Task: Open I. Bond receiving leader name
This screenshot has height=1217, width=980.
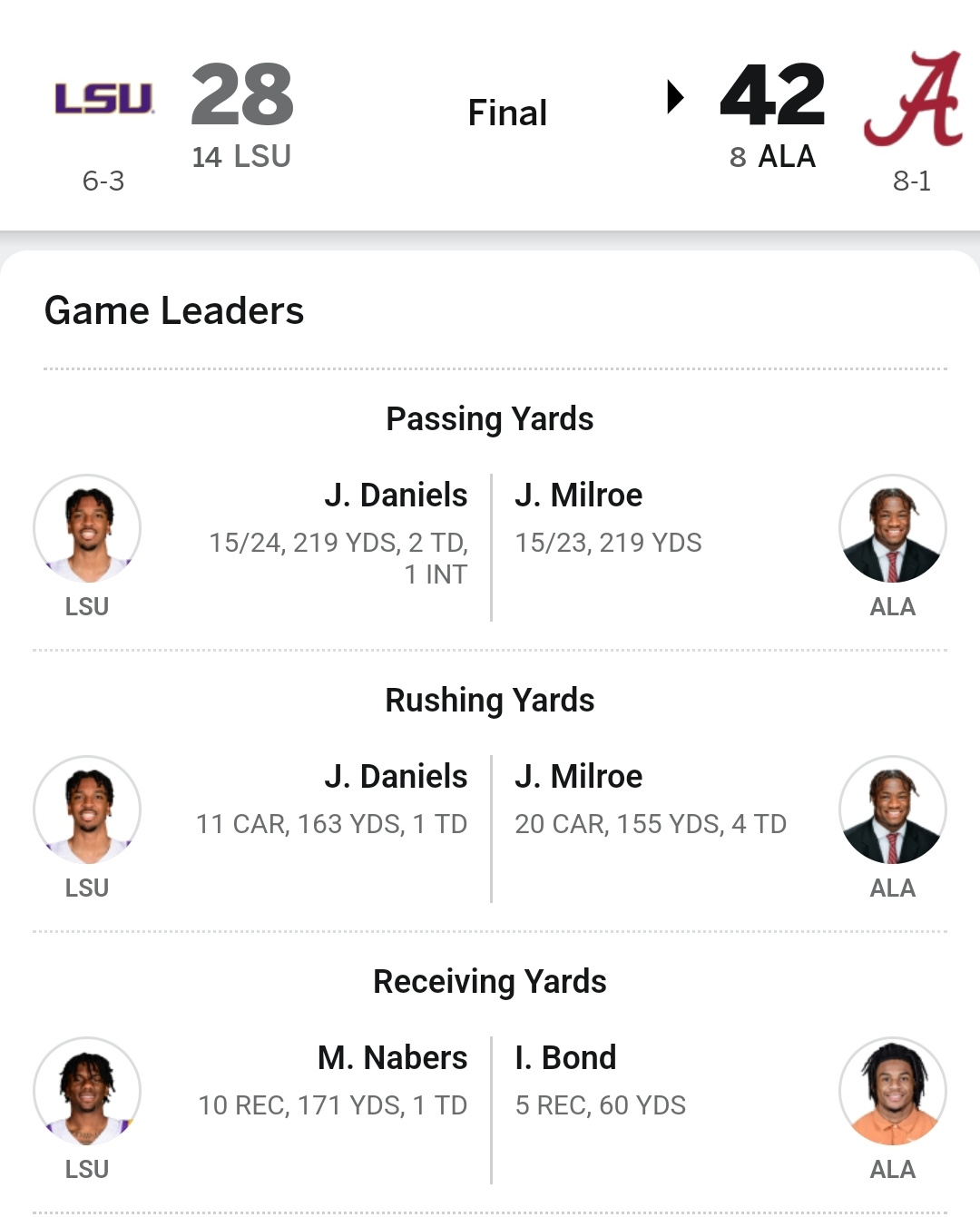Action: pos(565,1058)
